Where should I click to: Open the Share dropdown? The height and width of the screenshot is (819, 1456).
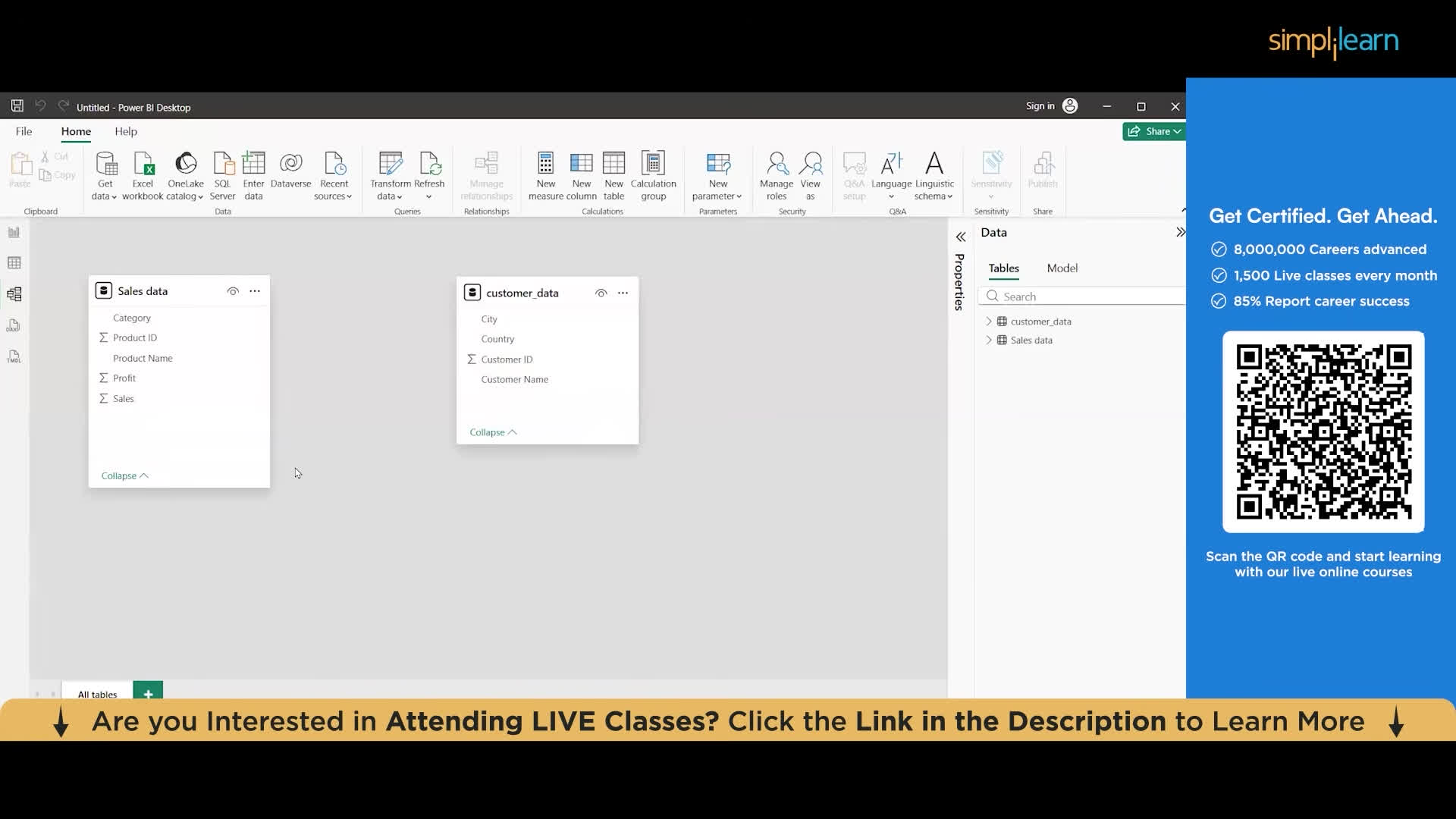click(1153, 131)
